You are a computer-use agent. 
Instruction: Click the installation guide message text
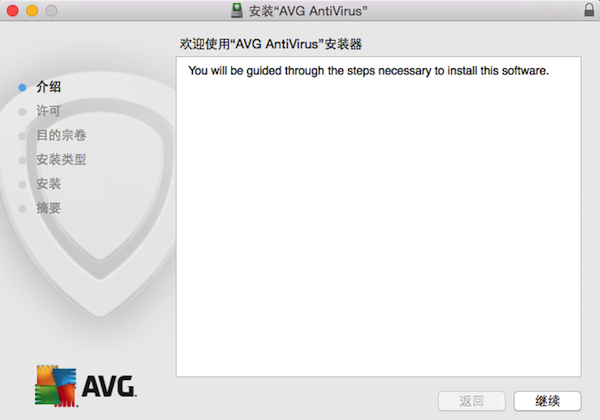coord(368,71)
